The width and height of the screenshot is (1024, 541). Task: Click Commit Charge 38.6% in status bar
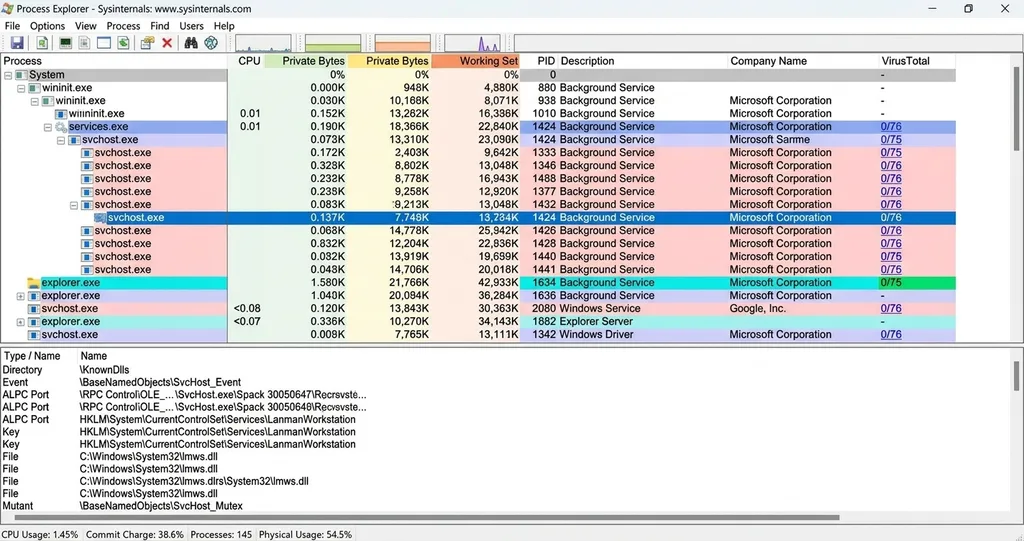tap(135, 534)
